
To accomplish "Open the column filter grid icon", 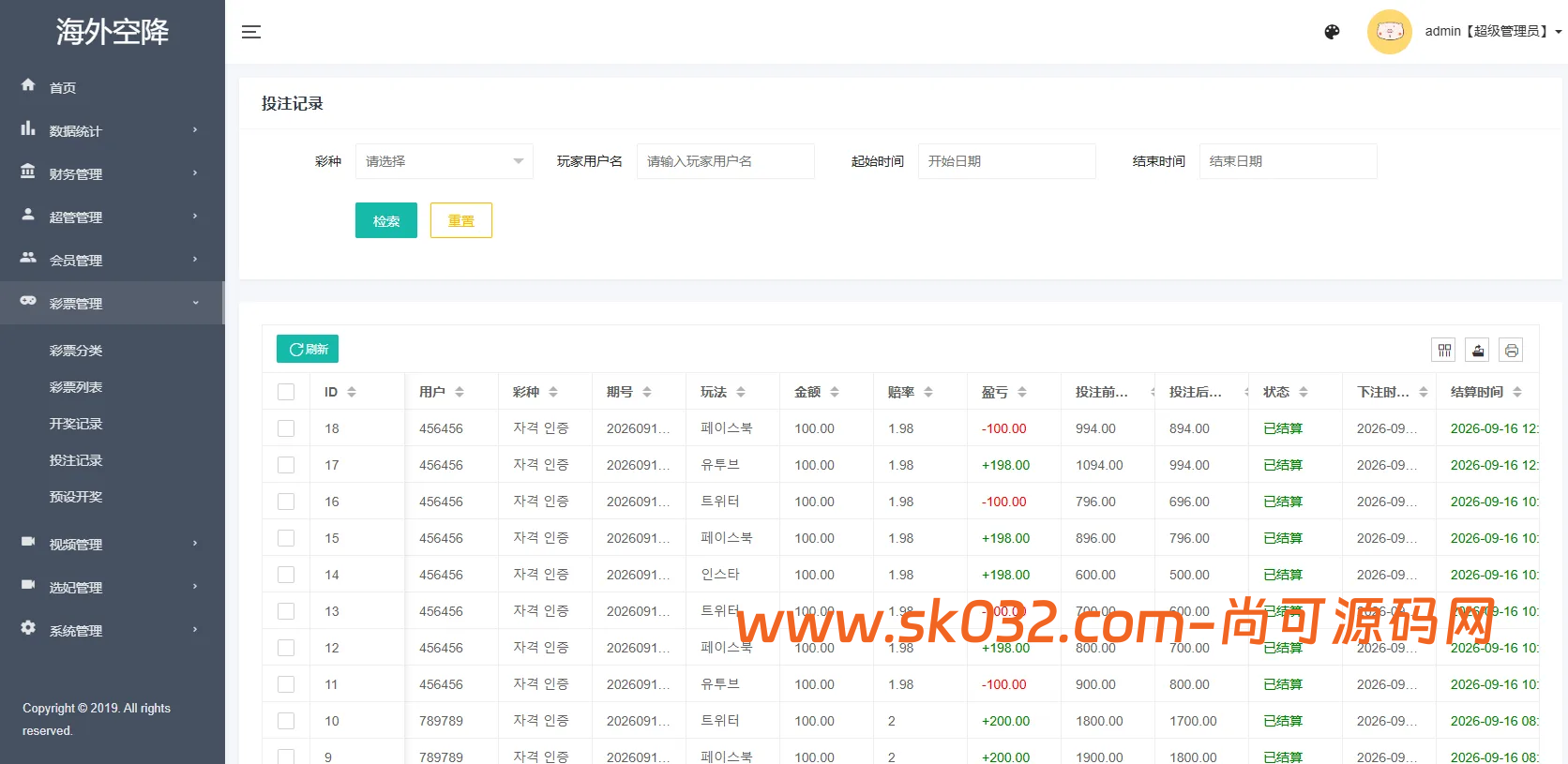I will tap(1444, 350).
